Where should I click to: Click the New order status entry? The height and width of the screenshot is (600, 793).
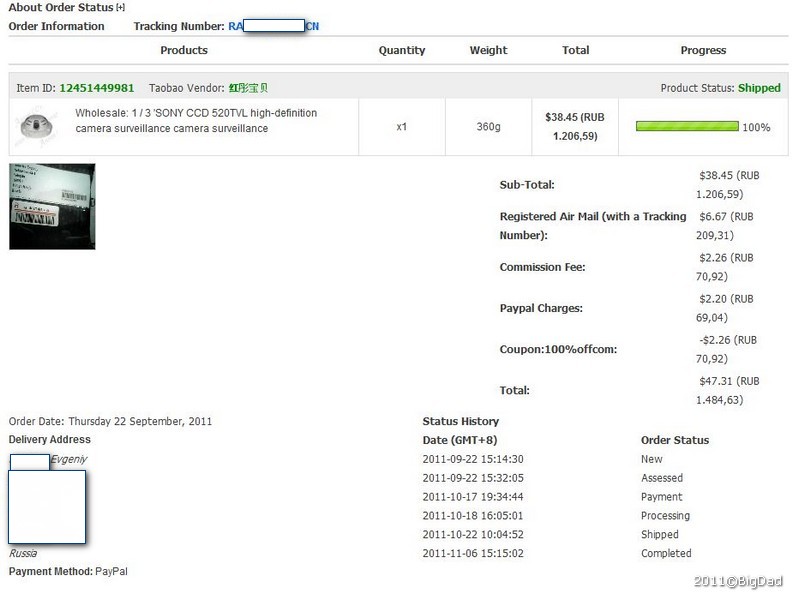[x=651, y=459]
